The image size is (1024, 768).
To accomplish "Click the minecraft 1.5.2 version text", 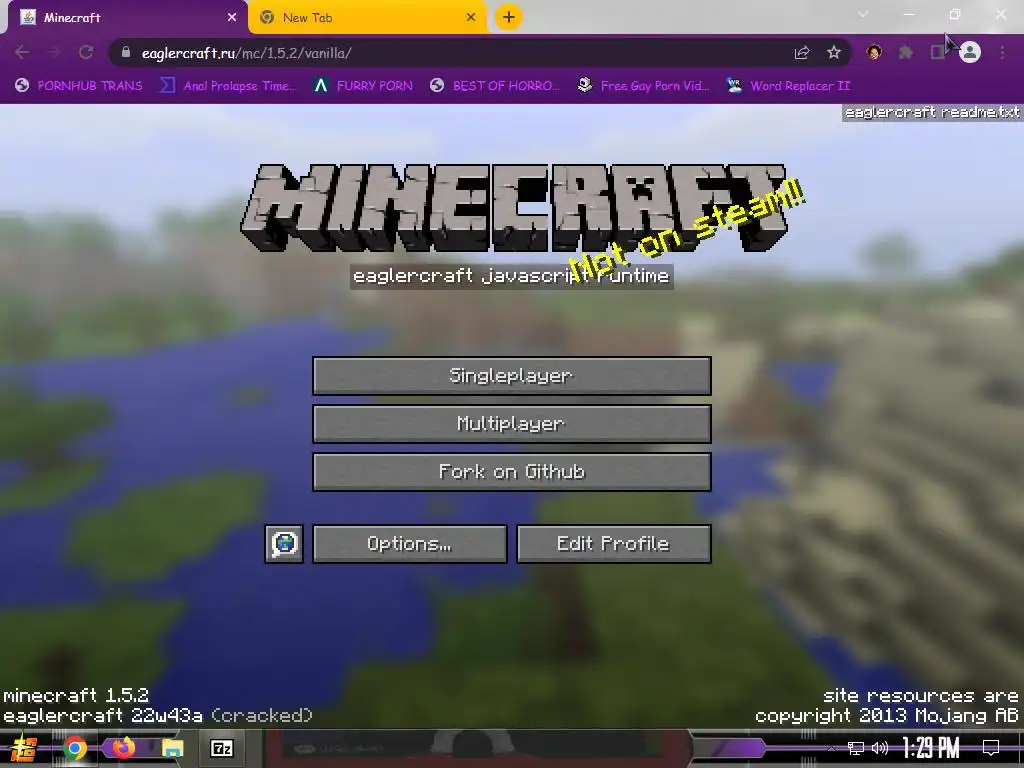I will click(x=76, y=696).
